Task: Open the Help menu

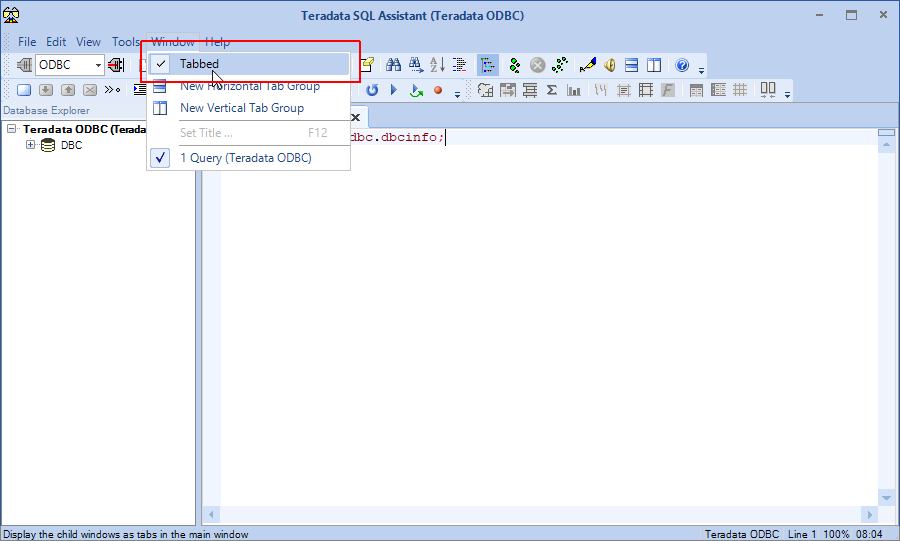Action: coord(218,42)
